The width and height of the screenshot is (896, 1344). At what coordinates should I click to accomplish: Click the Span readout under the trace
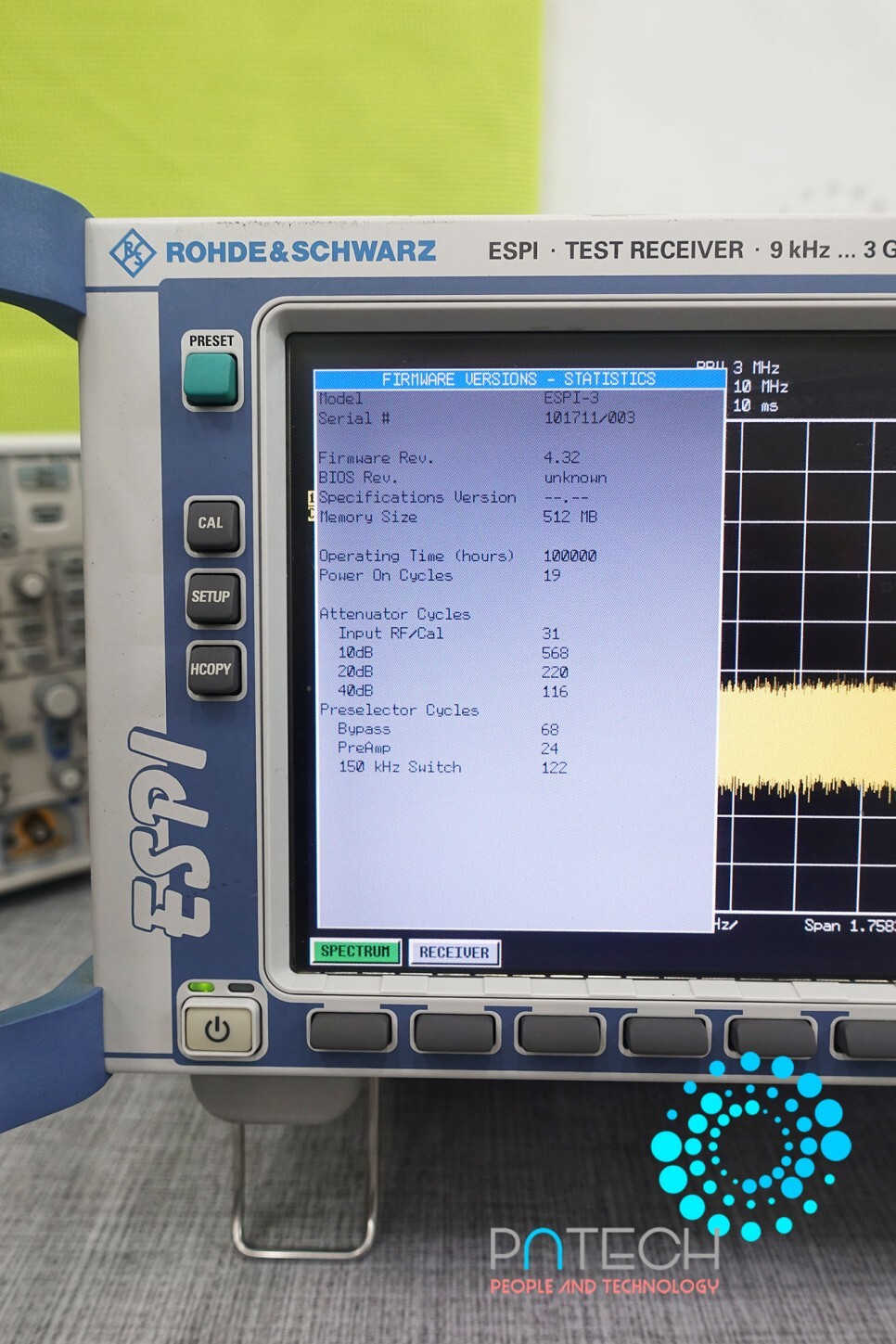tap(850, 926)
